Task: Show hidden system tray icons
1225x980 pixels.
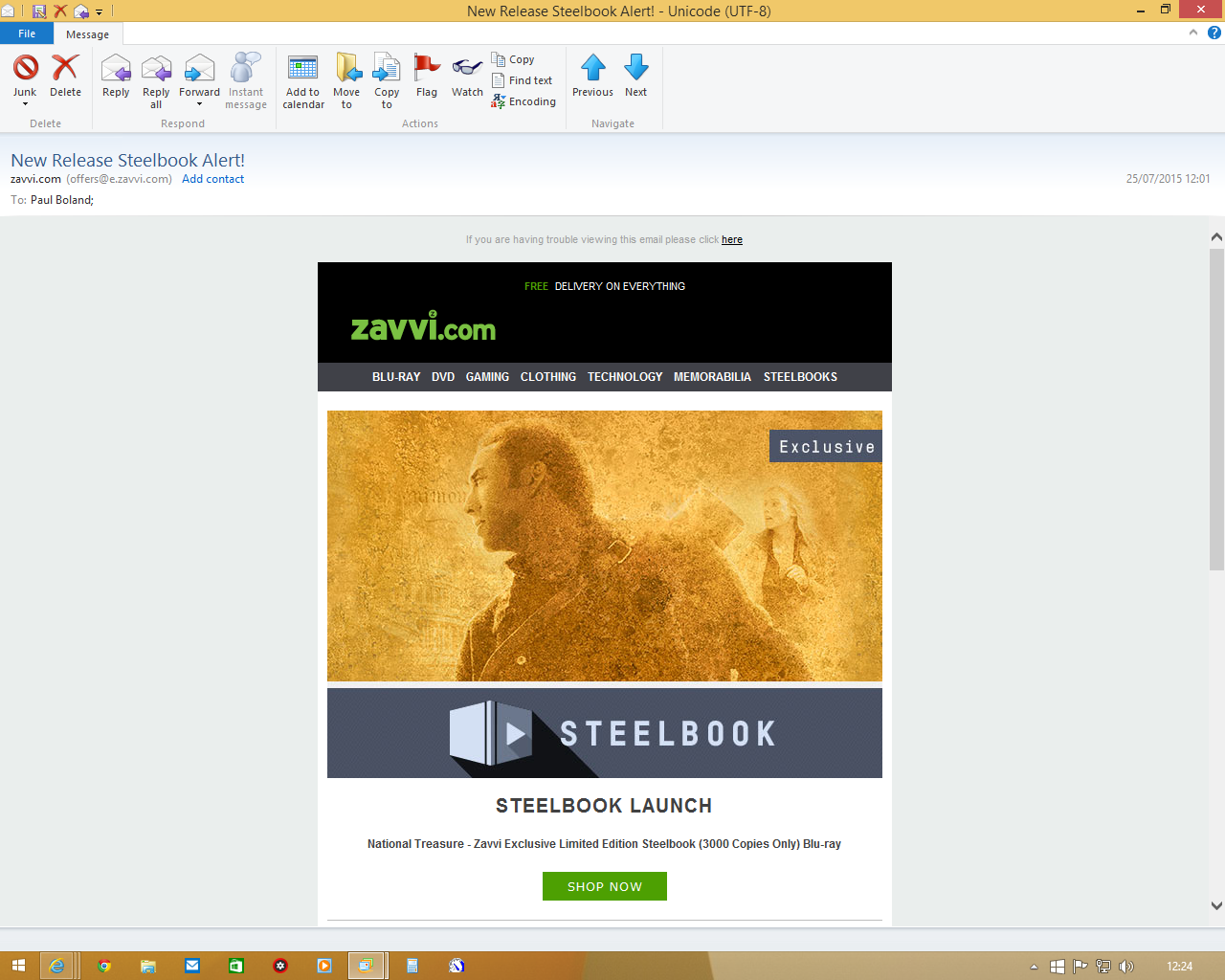Action: click(1034, 967)
